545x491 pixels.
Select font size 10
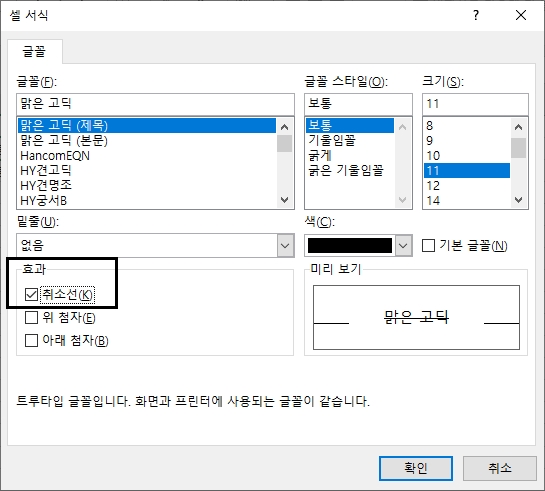click(467, 155)
